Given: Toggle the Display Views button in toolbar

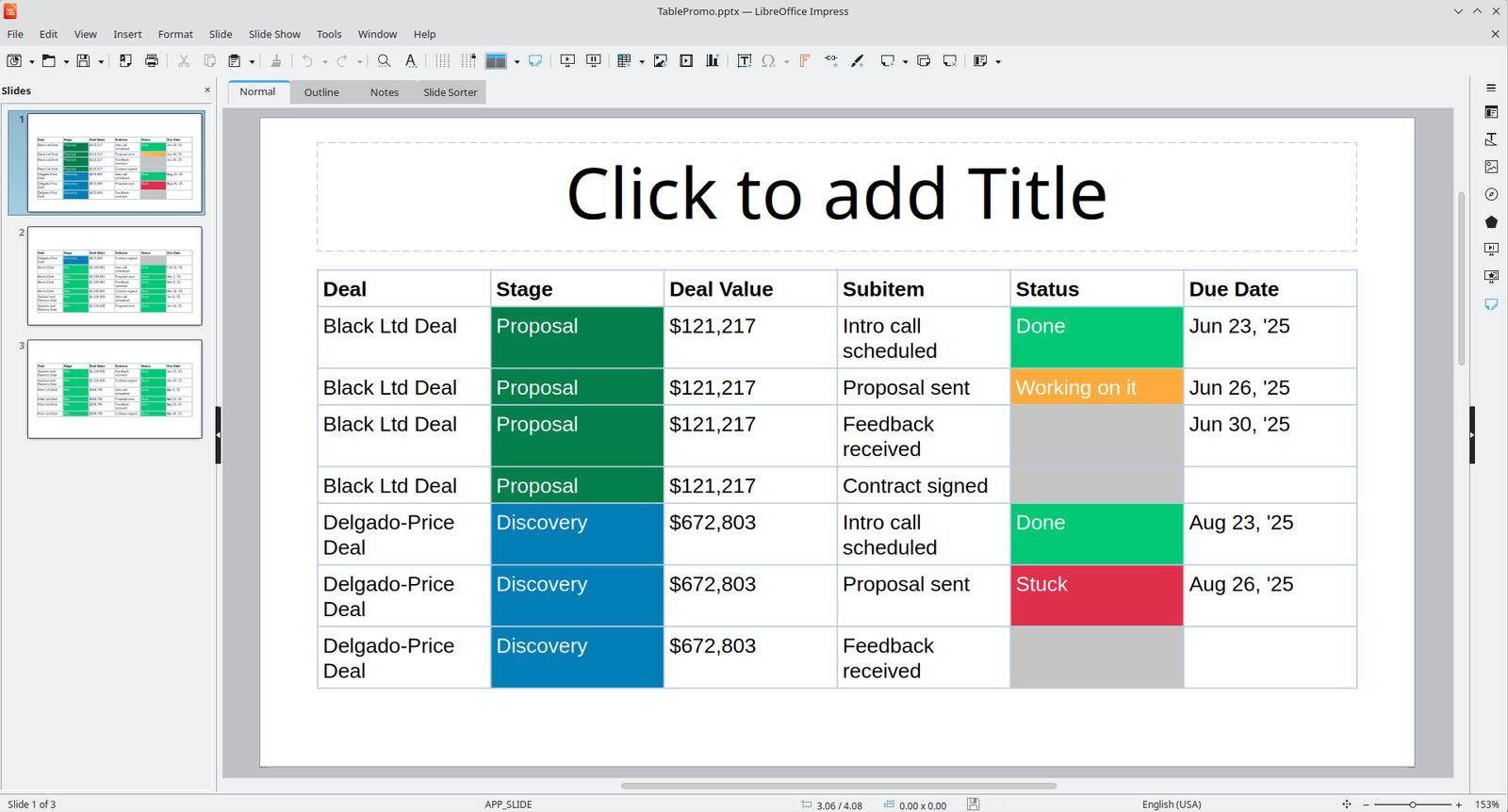Looking at the screenshot, I should tap(496, 60).
